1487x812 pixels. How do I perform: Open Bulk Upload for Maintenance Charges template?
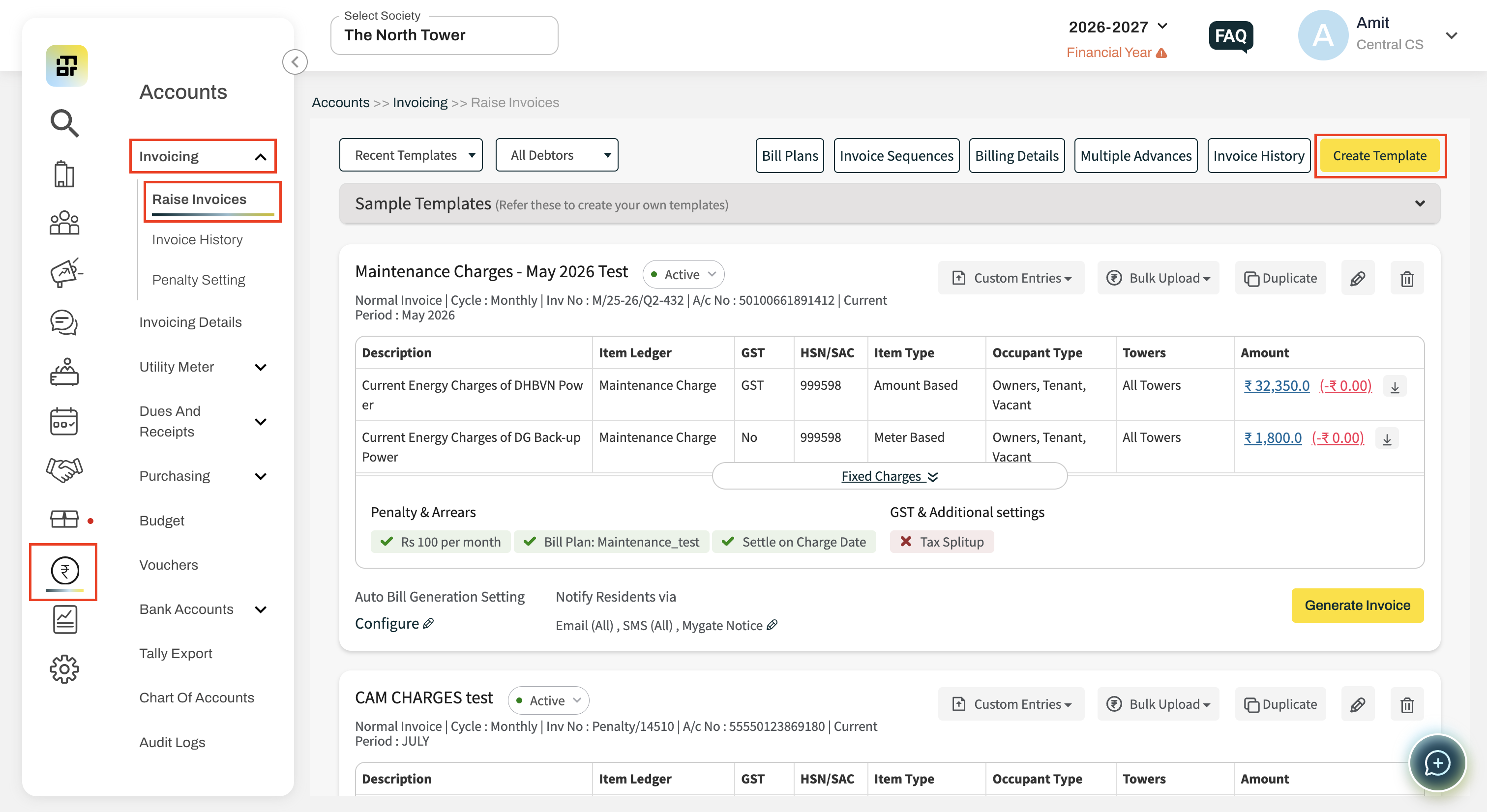tap(1159, 278)
